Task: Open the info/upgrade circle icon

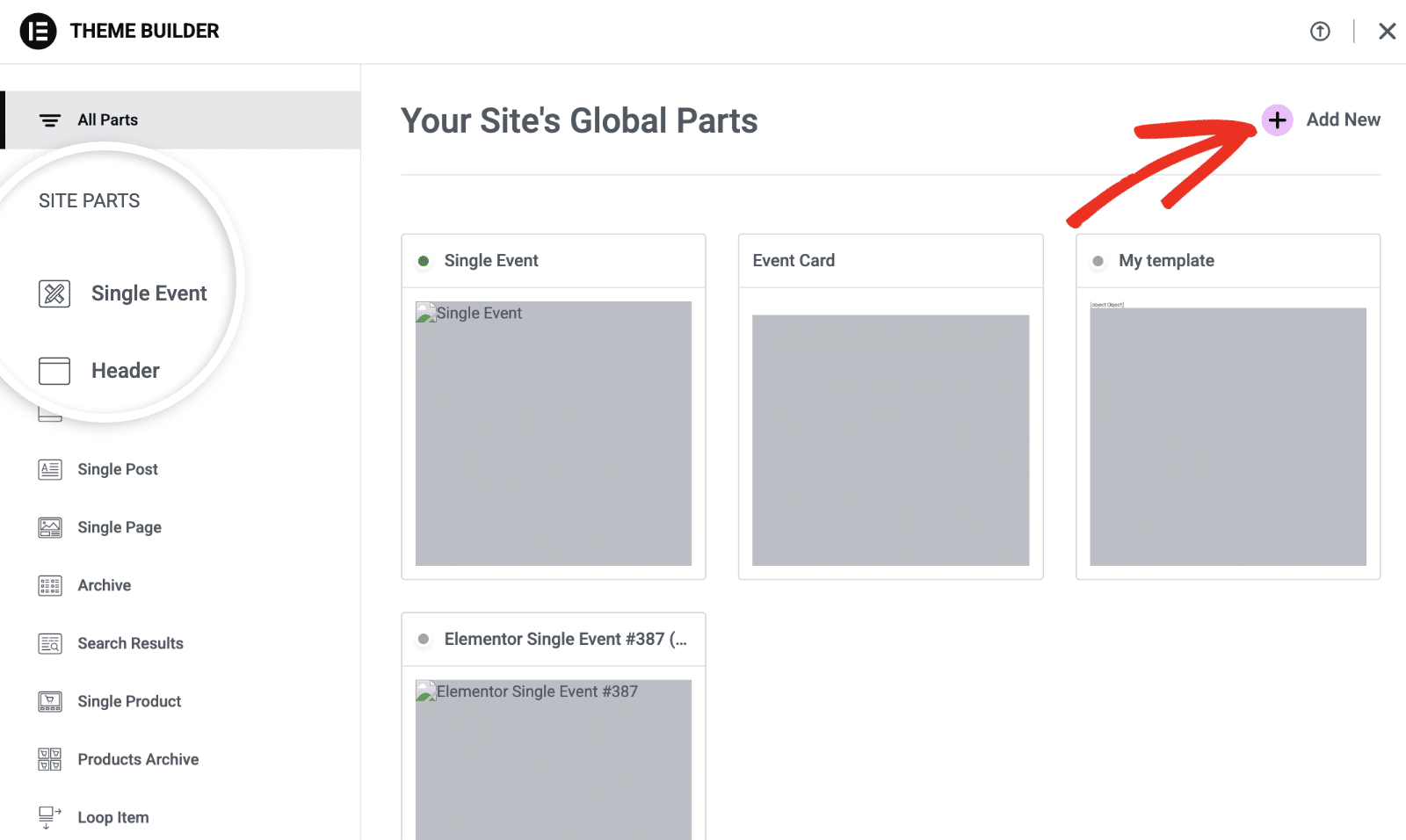Action: pyautogui.click(x=1320, y=32)
